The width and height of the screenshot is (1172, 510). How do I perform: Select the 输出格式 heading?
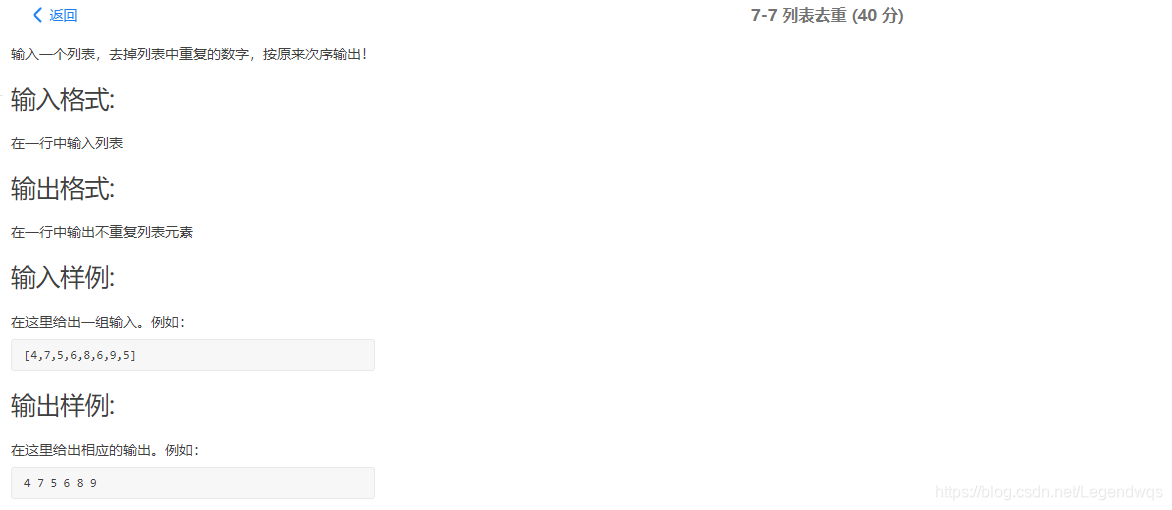[x=63, y=189]
